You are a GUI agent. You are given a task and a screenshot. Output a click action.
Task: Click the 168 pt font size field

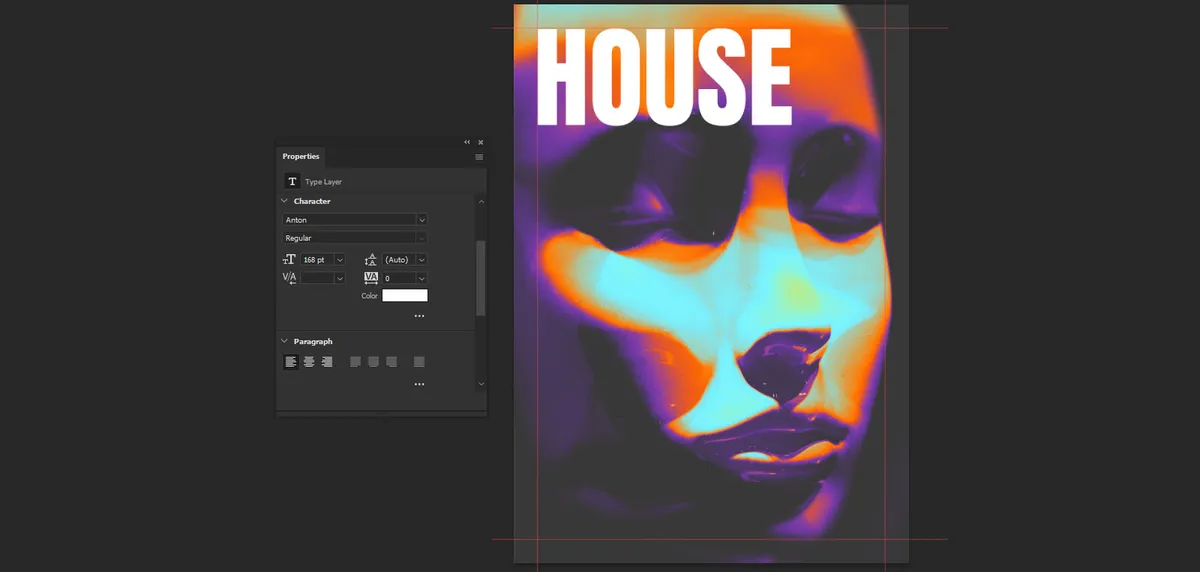[x=318, y=260]
